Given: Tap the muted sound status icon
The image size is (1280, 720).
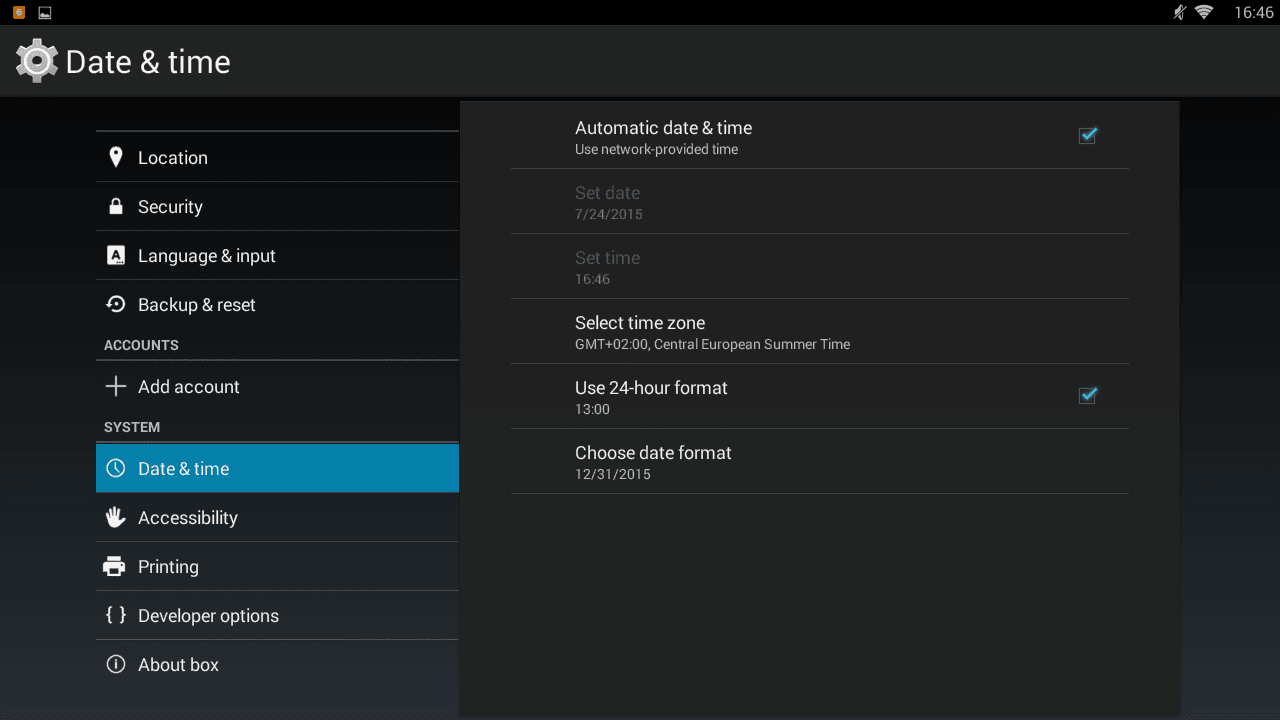Looking at the screenshot, I should (x=1179, y=12).
